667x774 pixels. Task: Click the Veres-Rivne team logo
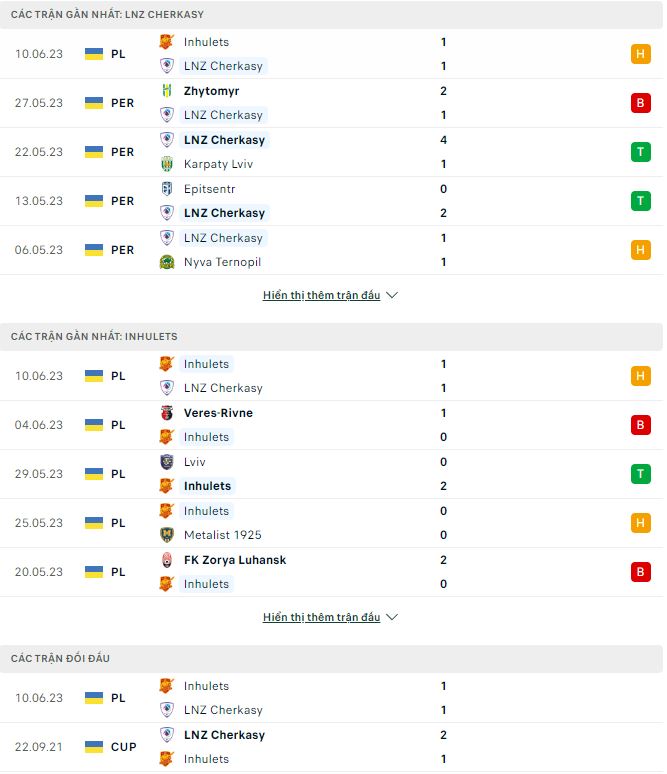167,413
